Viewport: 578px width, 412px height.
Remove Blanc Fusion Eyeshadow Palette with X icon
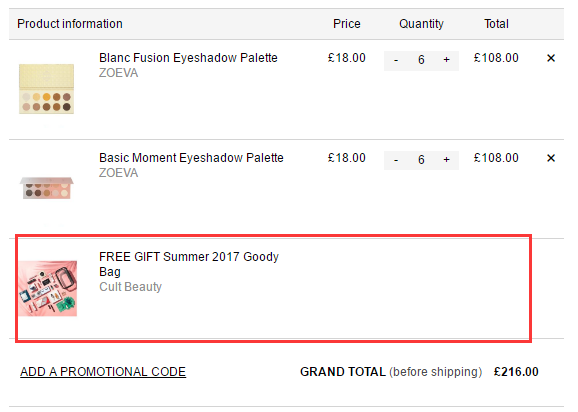click(x=551, y=58)
